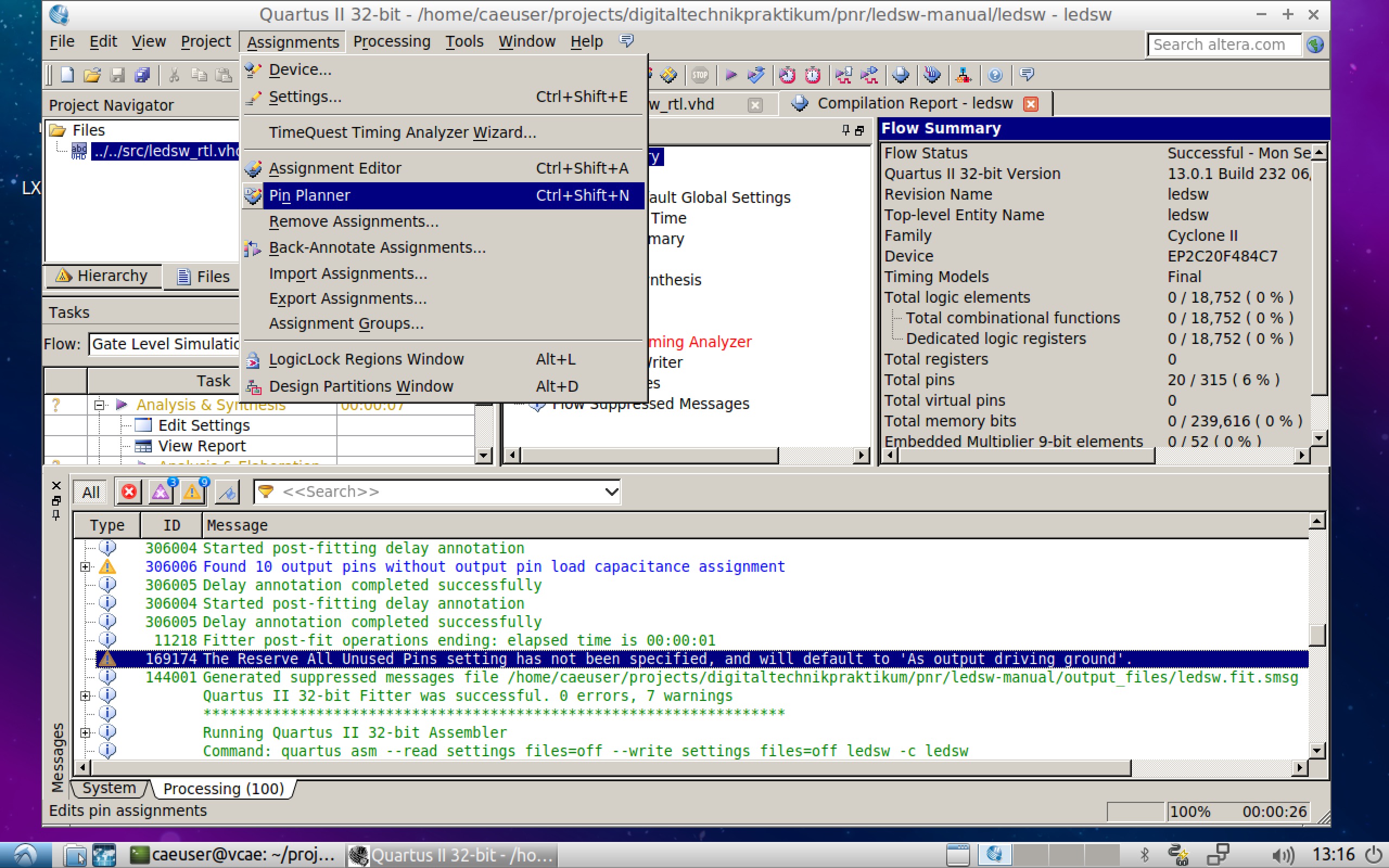The width and height of the screenshot is (1389, 868).
Task: Click the messages panel horizontal scrollbar
Action: tap(611, 768)
